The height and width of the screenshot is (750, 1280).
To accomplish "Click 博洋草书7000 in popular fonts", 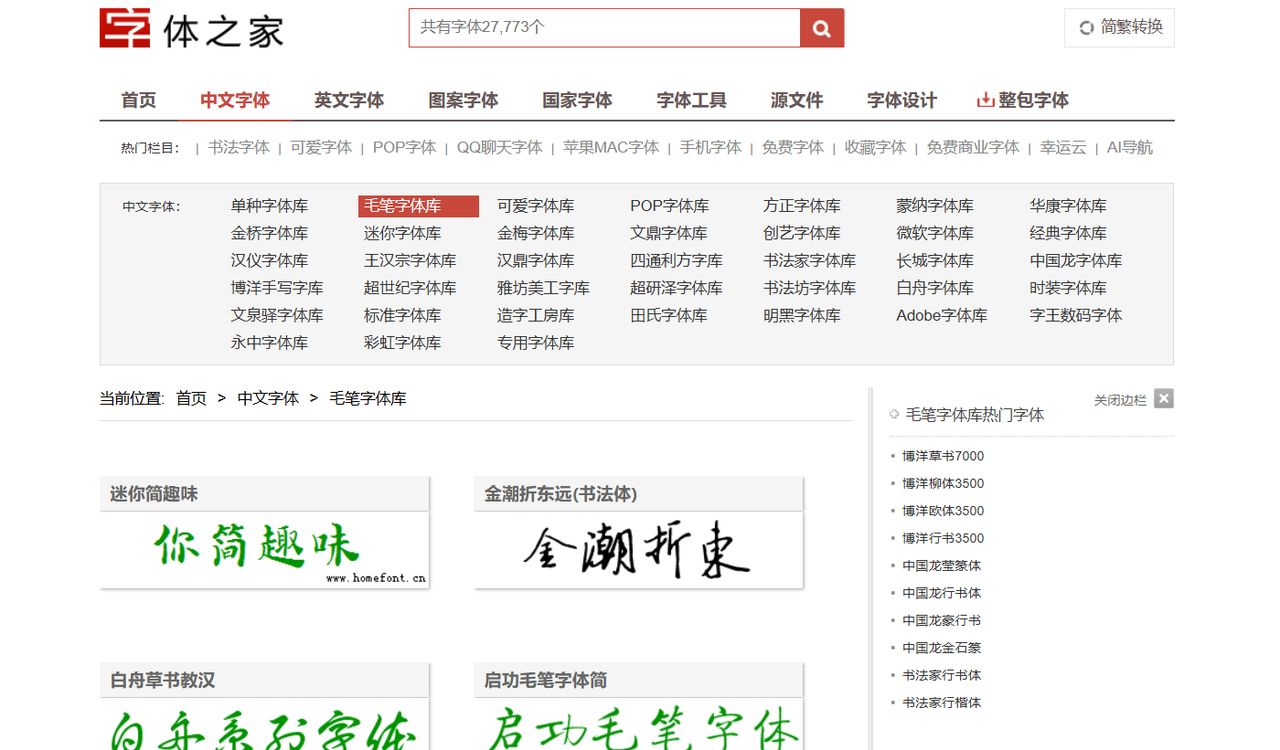I will coord(943,456).
